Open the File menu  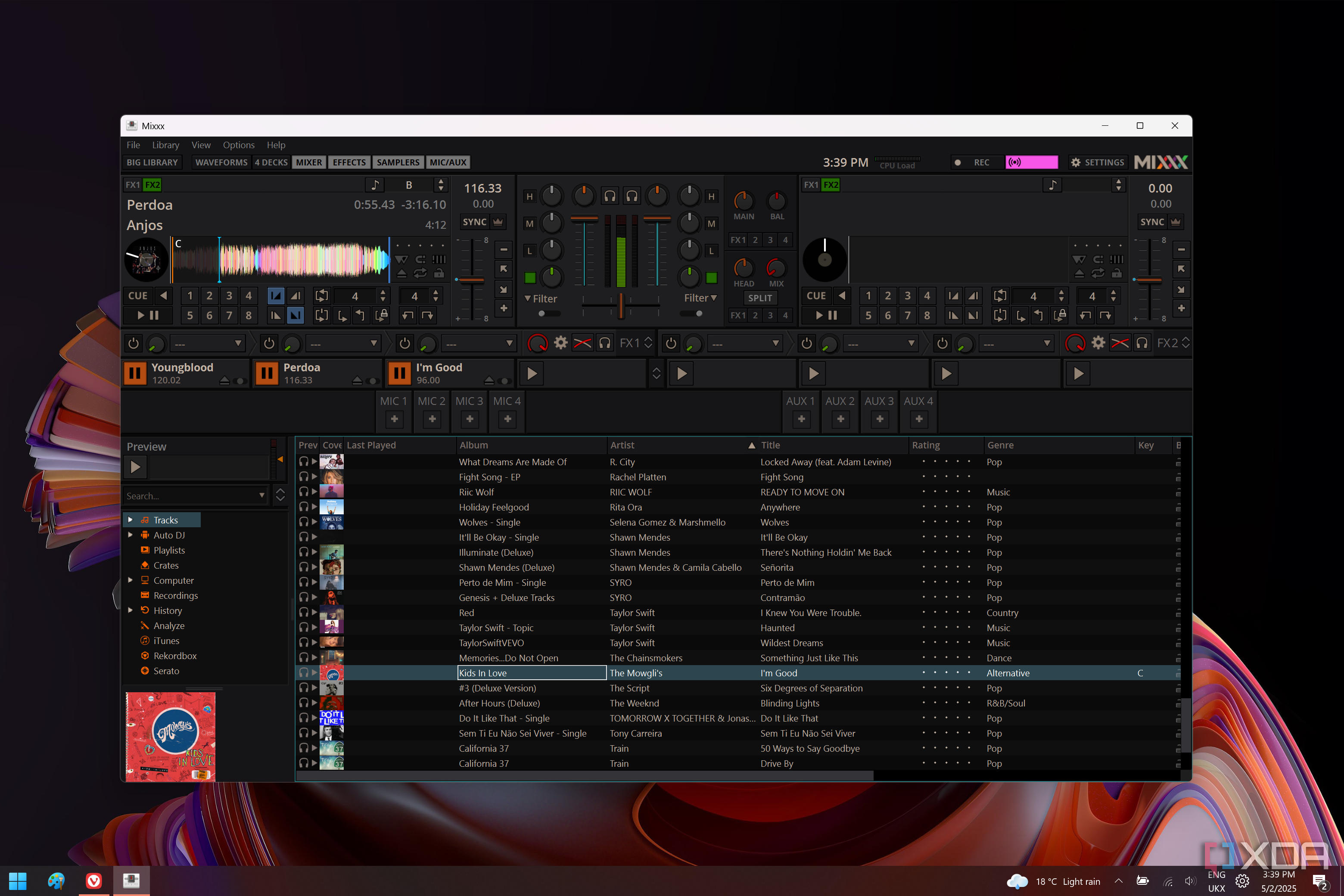(133, 145)
